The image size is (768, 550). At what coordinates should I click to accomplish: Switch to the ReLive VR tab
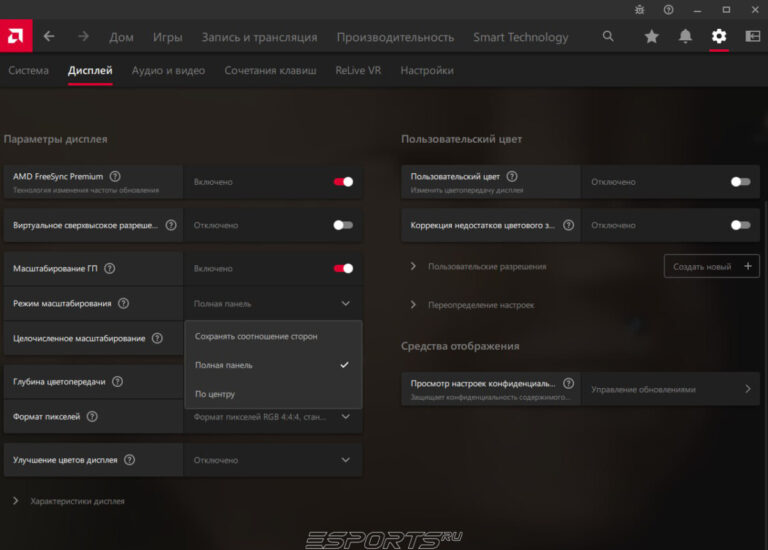358,71
